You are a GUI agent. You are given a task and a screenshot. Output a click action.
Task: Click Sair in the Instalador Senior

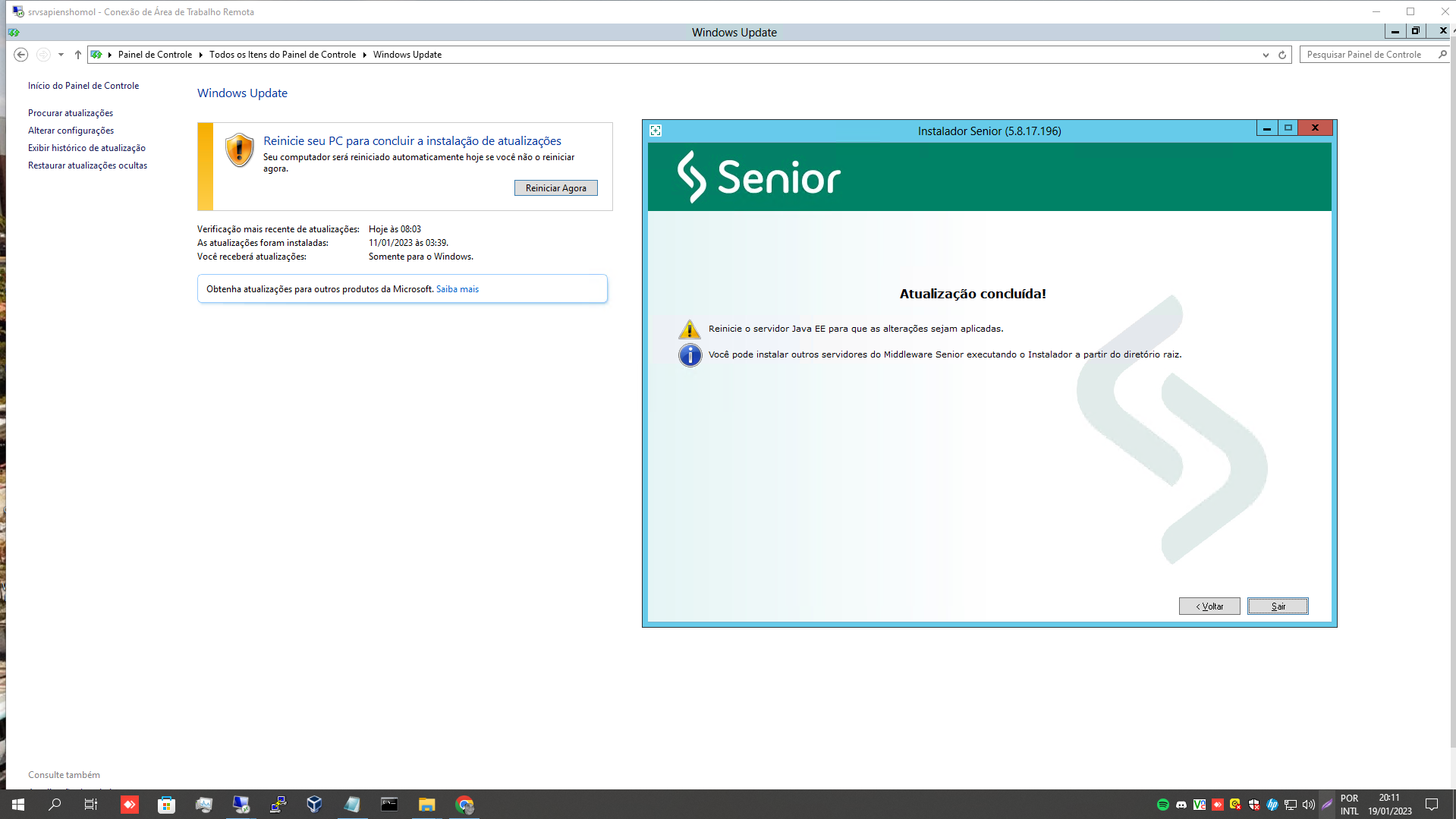pyautogui.click(x=1278, y=606)
